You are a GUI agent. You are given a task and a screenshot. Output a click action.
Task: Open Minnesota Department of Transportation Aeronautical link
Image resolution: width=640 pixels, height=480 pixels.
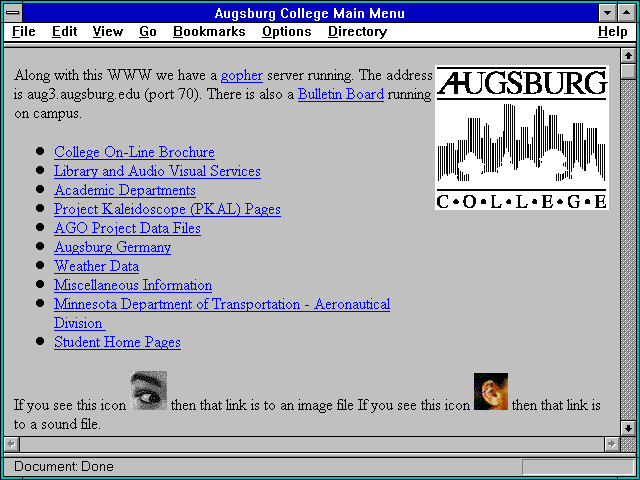point(222,304)
